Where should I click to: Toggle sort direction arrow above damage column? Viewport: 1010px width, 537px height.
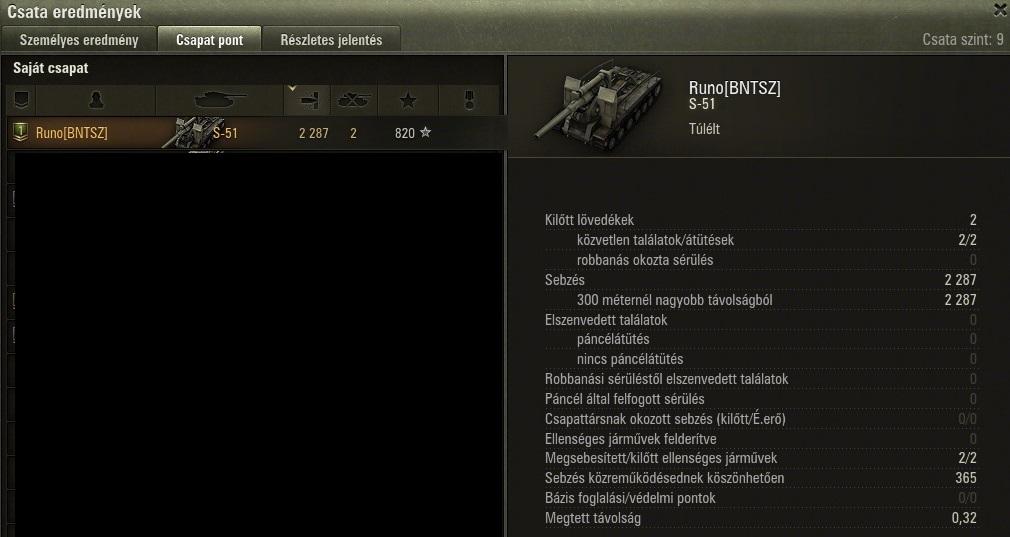coord(292,89)
